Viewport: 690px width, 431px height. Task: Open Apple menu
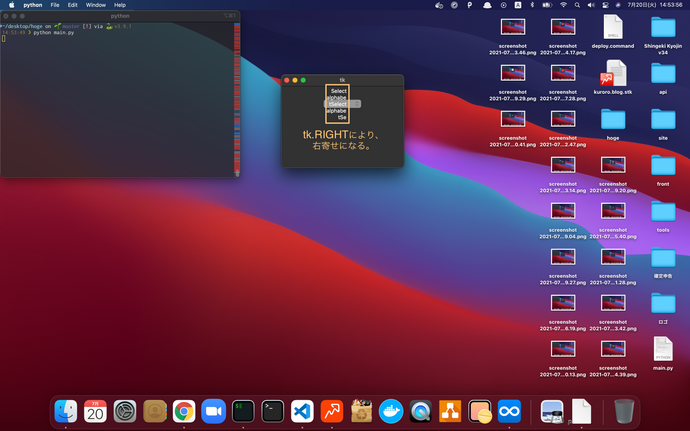[x=12, y=5]
